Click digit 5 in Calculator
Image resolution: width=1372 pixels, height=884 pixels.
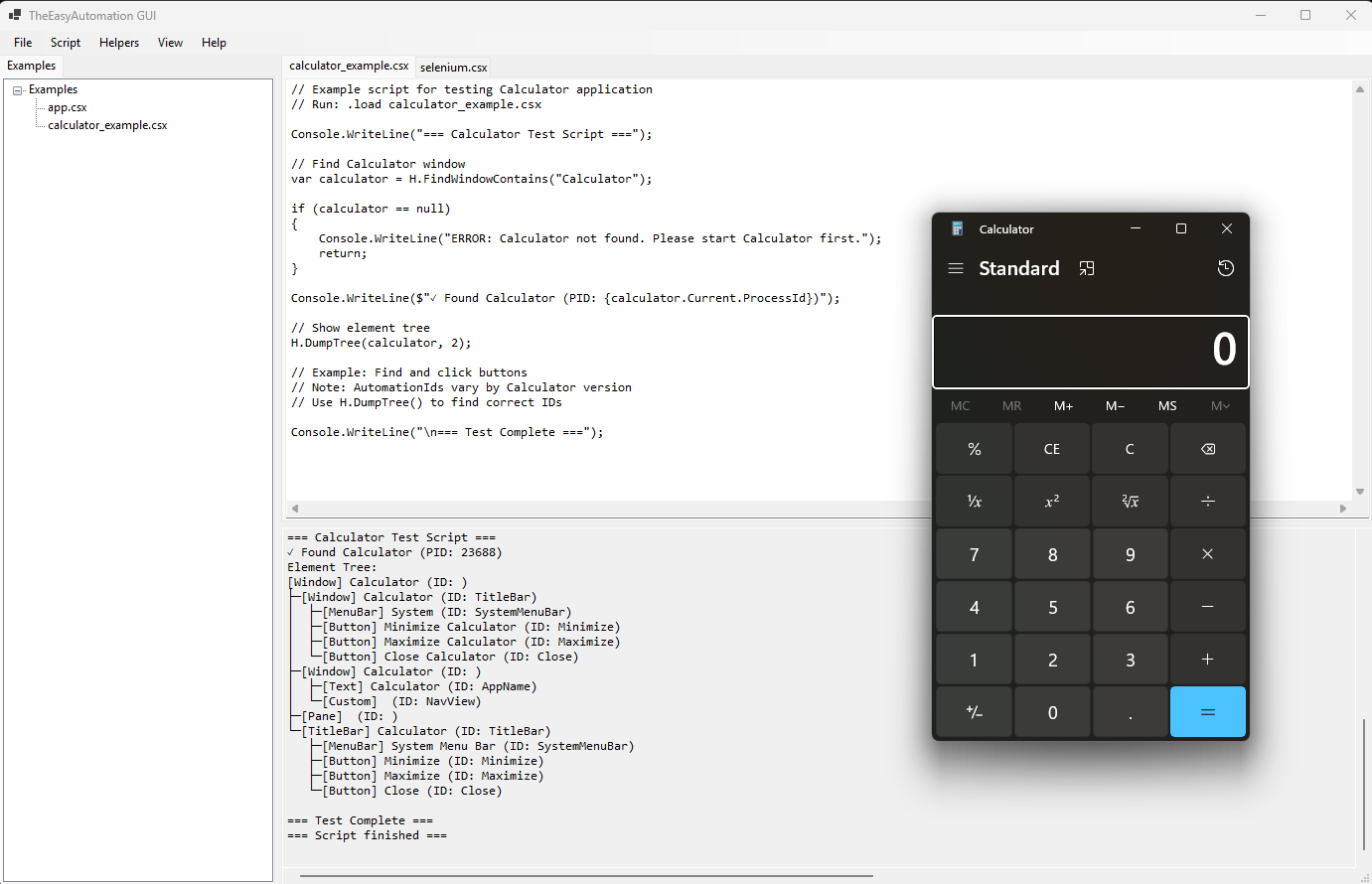[x=1052, y=607]
